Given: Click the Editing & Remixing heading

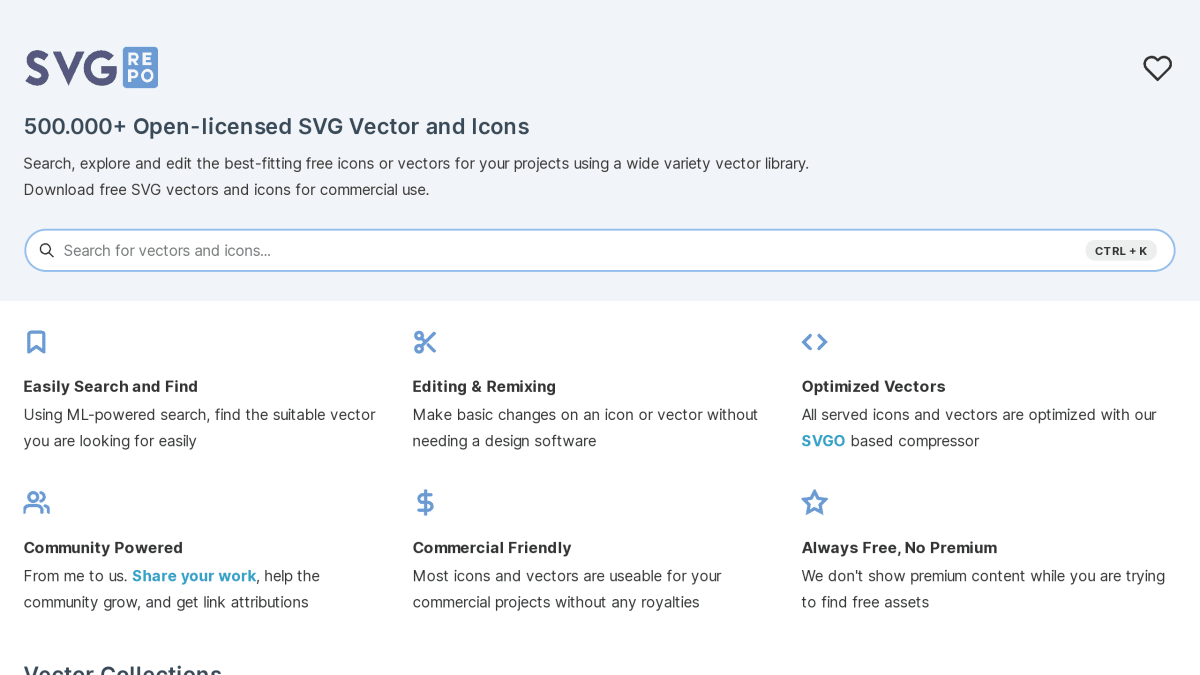Looking at the screenshot, I should pos(484,386).
